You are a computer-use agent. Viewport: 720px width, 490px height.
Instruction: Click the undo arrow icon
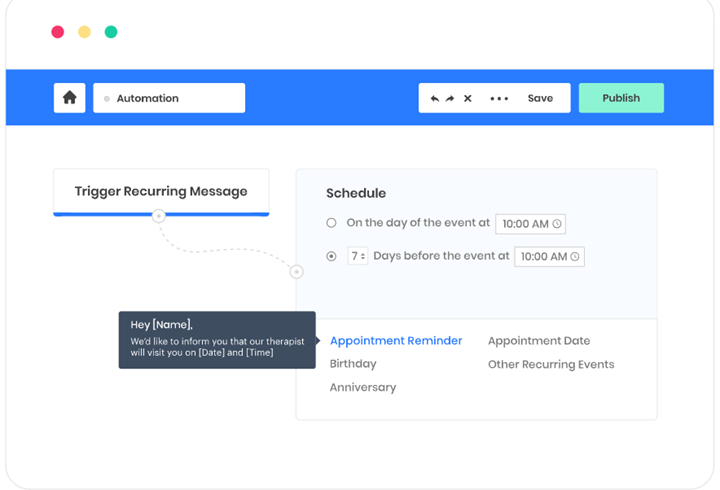[434, 99]
